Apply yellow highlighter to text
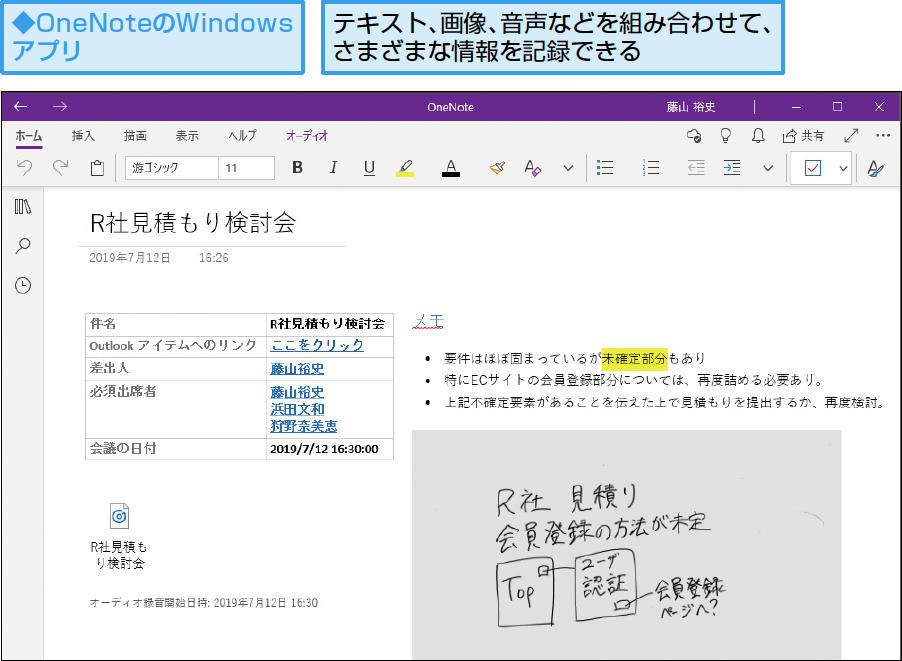 coord(405,167)
